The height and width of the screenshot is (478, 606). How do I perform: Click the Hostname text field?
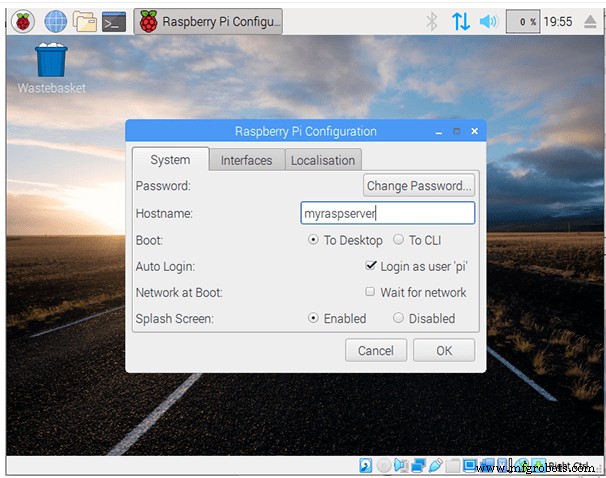(388, 213)
